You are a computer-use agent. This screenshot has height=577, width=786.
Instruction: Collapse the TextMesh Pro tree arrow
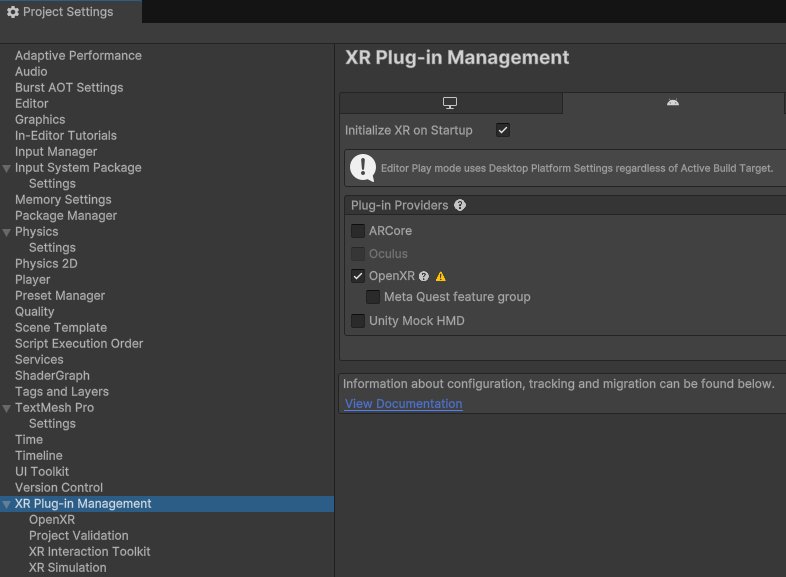(x=7, y=409)
